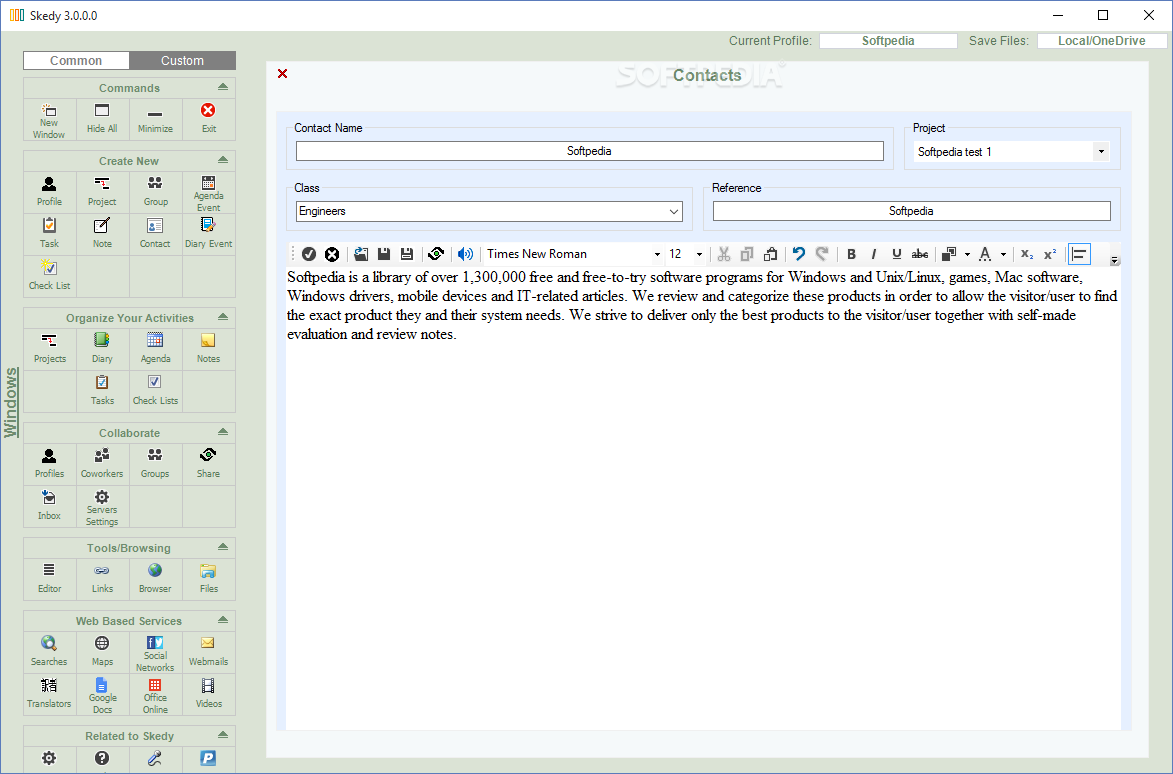Image resolution: width=1173 pixels, height=774 pixels.
Task: Click the red Exit command icon
Action: [x=208, y=120]
